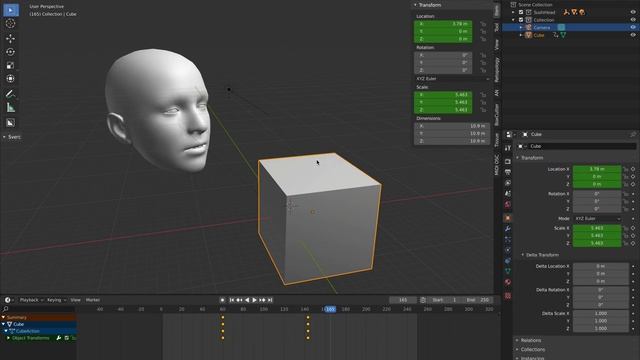Expand the Camera object in outliner
Viewport: 640px width, 360px height.
pos(521,27)
